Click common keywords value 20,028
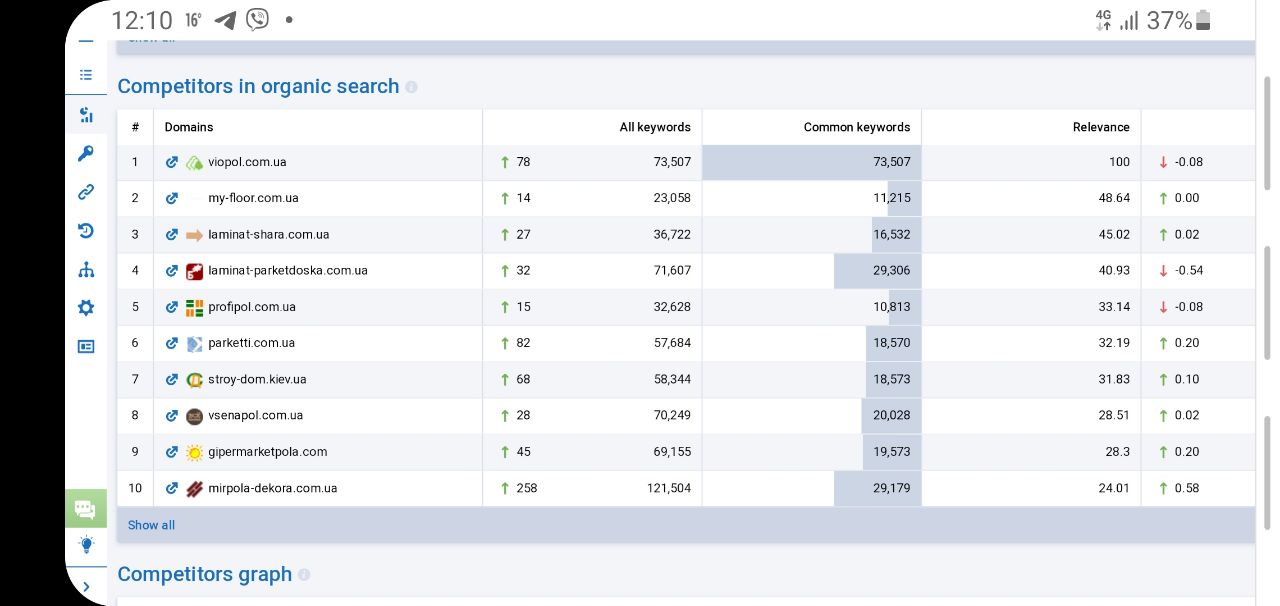This screenshot has width=1280, height=606. click(891, 416)
